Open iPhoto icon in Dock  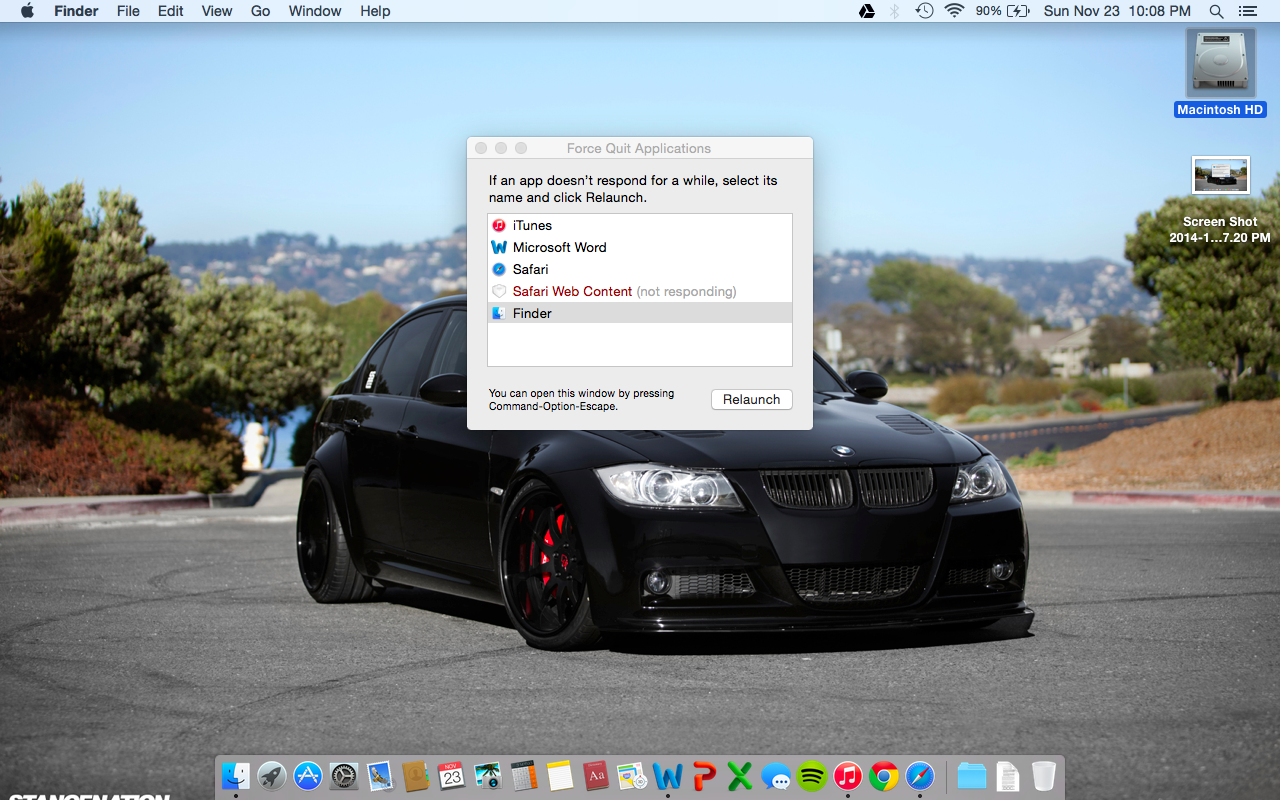pyautogui.click(x=488, y=775)
